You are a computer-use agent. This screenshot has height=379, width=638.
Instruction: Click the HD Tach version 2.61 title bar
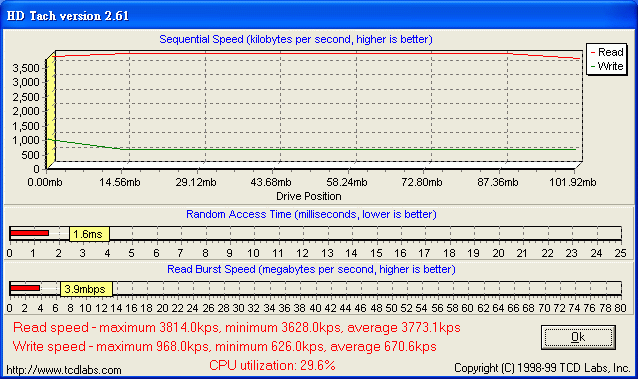pos(319,16)
